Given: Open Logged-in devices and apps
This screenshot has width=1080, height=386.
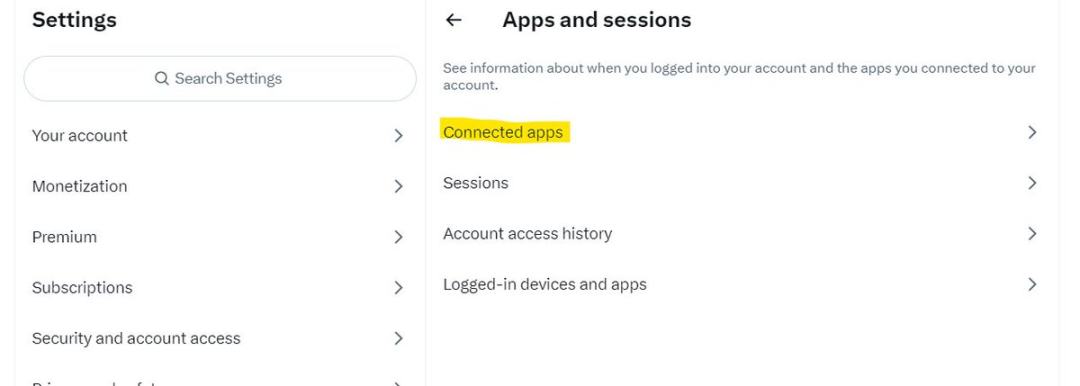Looking at the screenshot, I should pyautogui.click(x=742, y=284).
